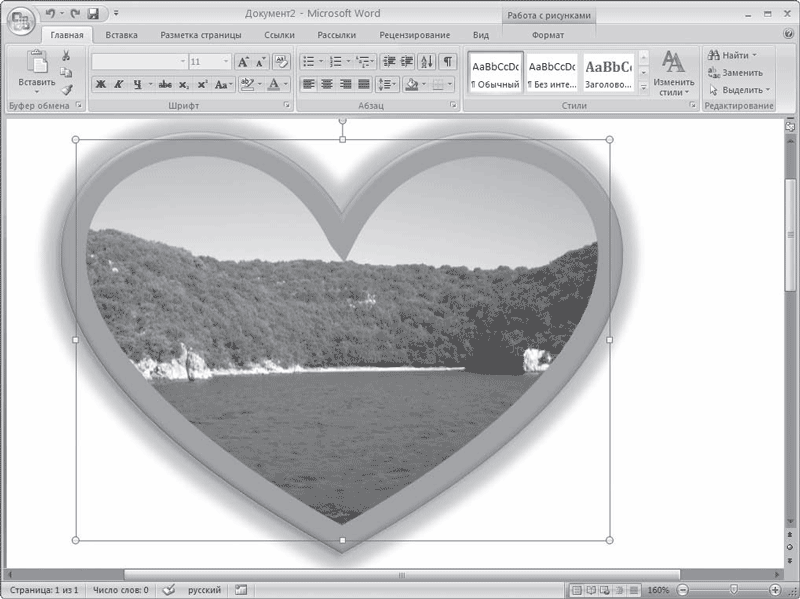Screen dimensions: 800x599
Task: Click the Заменить button
Action: (x=735, y=72)
